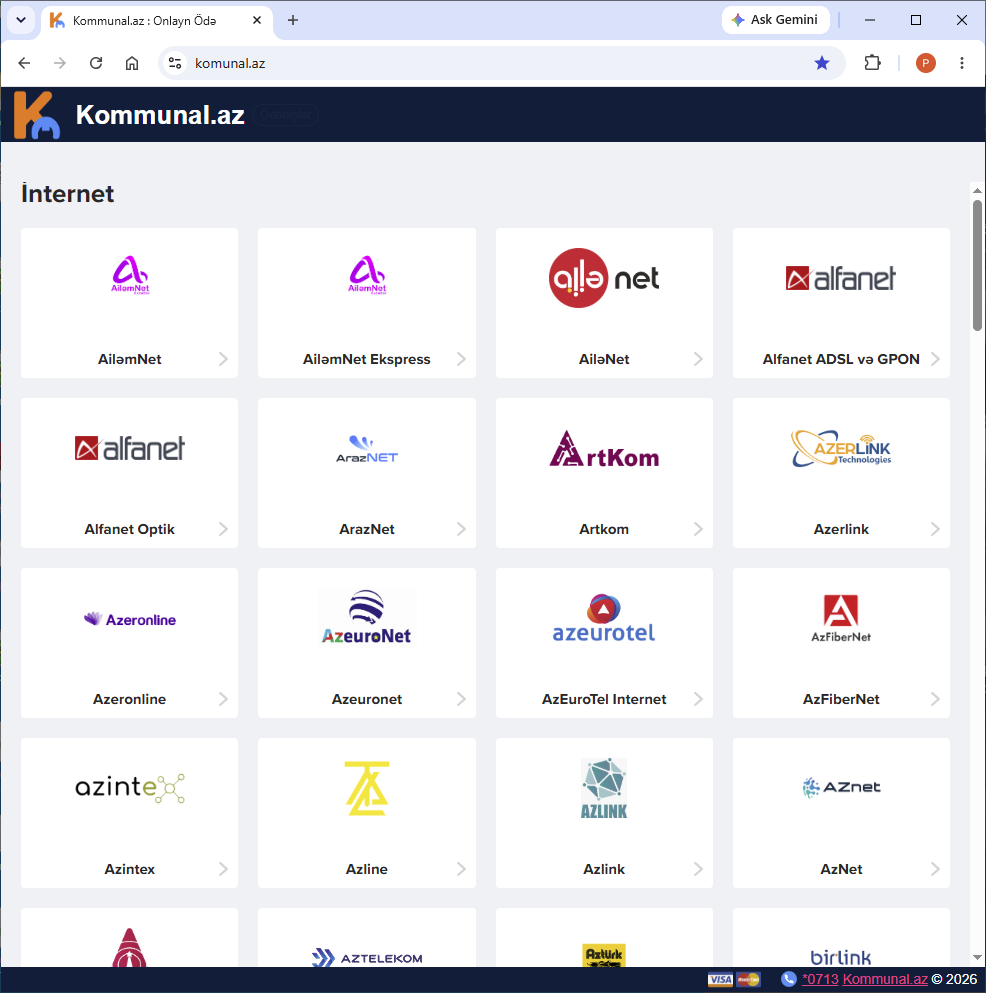Click the ArazNet logo
This screenshot has width=986, height=993.
(367, 449)
